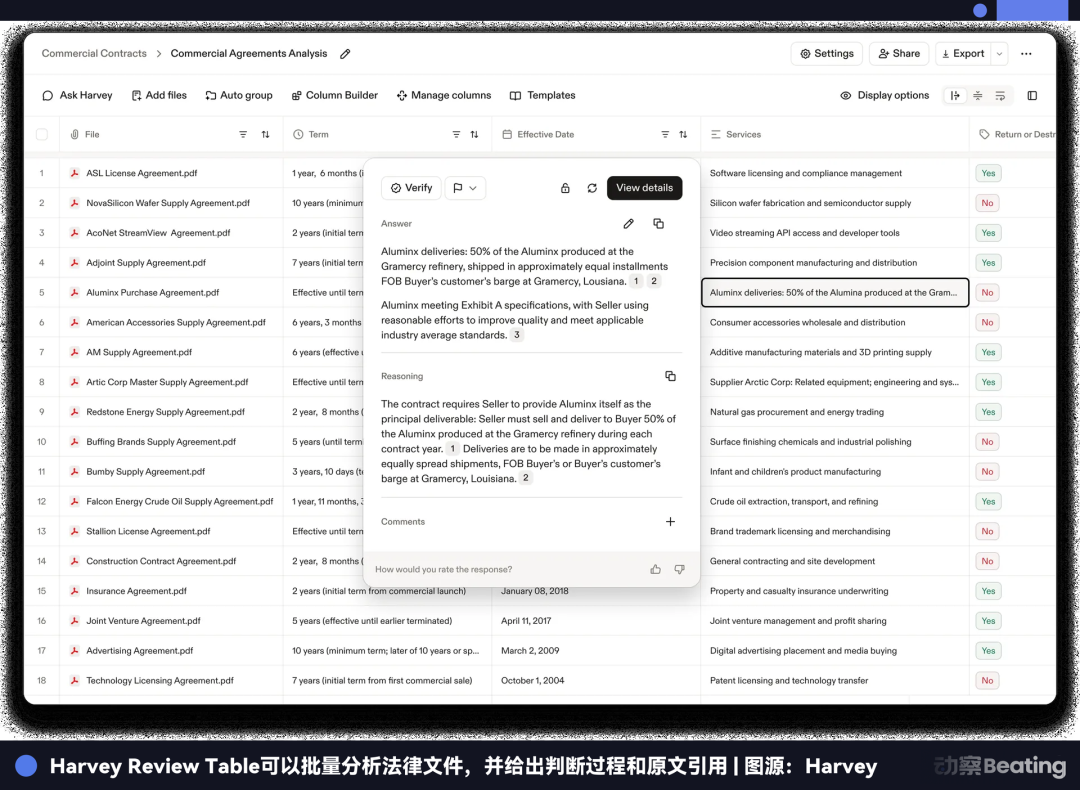Rate the response thumbs up

655,570
